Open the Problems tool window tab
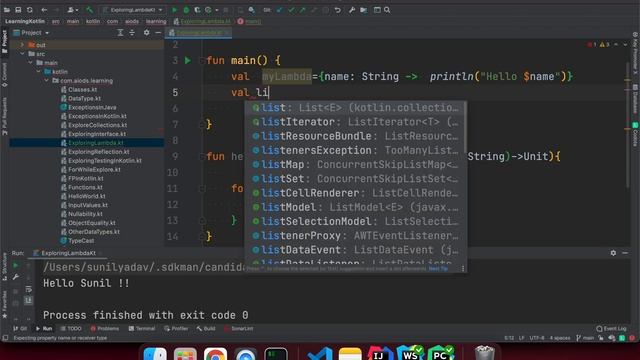 click(104, 329)
